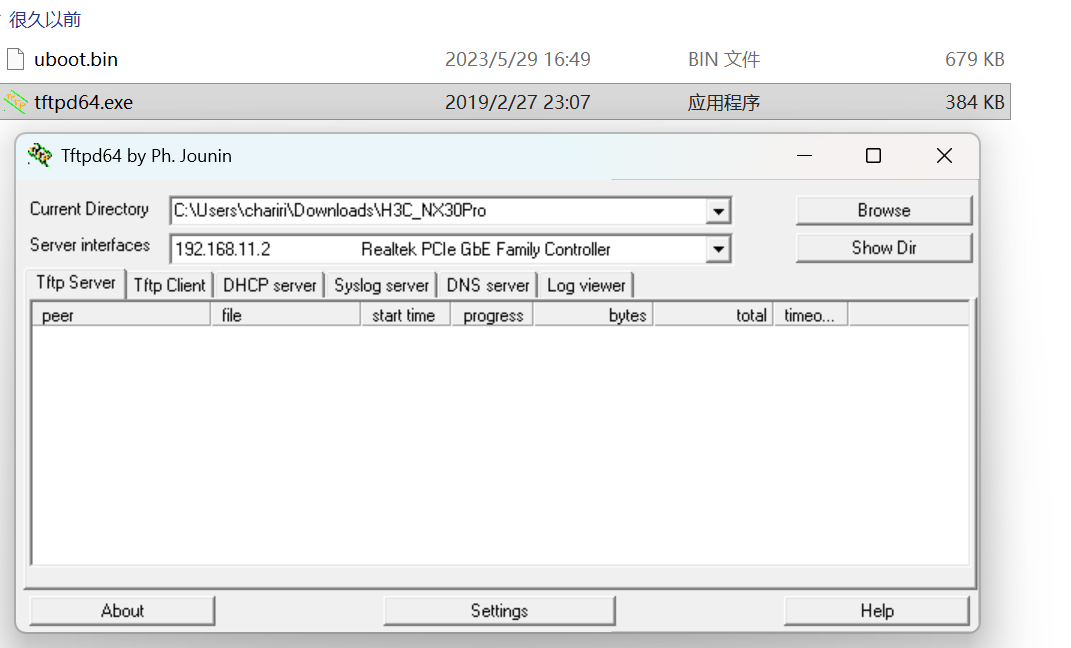Sort transfers by the peer column header
Image resolution: width=1071 pixels, height=648 pixels.
(120, 315)
